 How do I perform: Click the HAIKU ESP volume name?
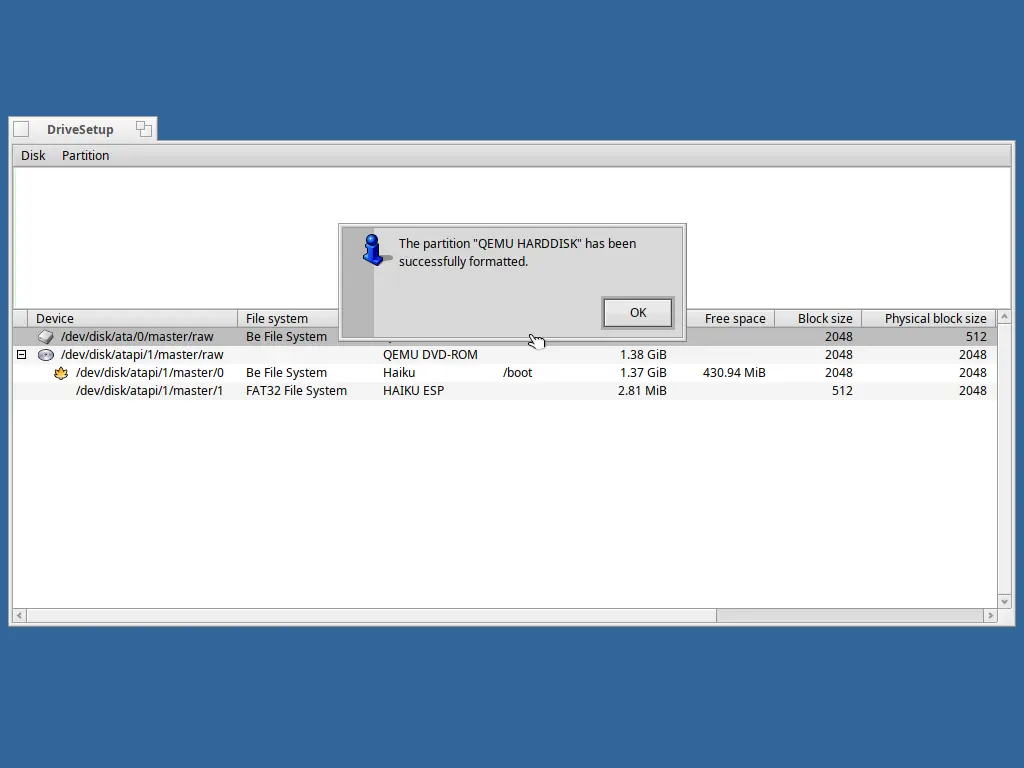point(413,391)
